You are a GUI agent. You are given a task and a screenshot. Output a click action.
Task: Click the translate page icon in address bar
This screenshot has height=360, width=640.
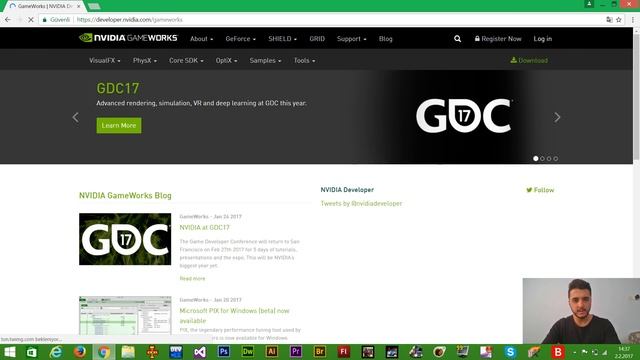[609, 20]
